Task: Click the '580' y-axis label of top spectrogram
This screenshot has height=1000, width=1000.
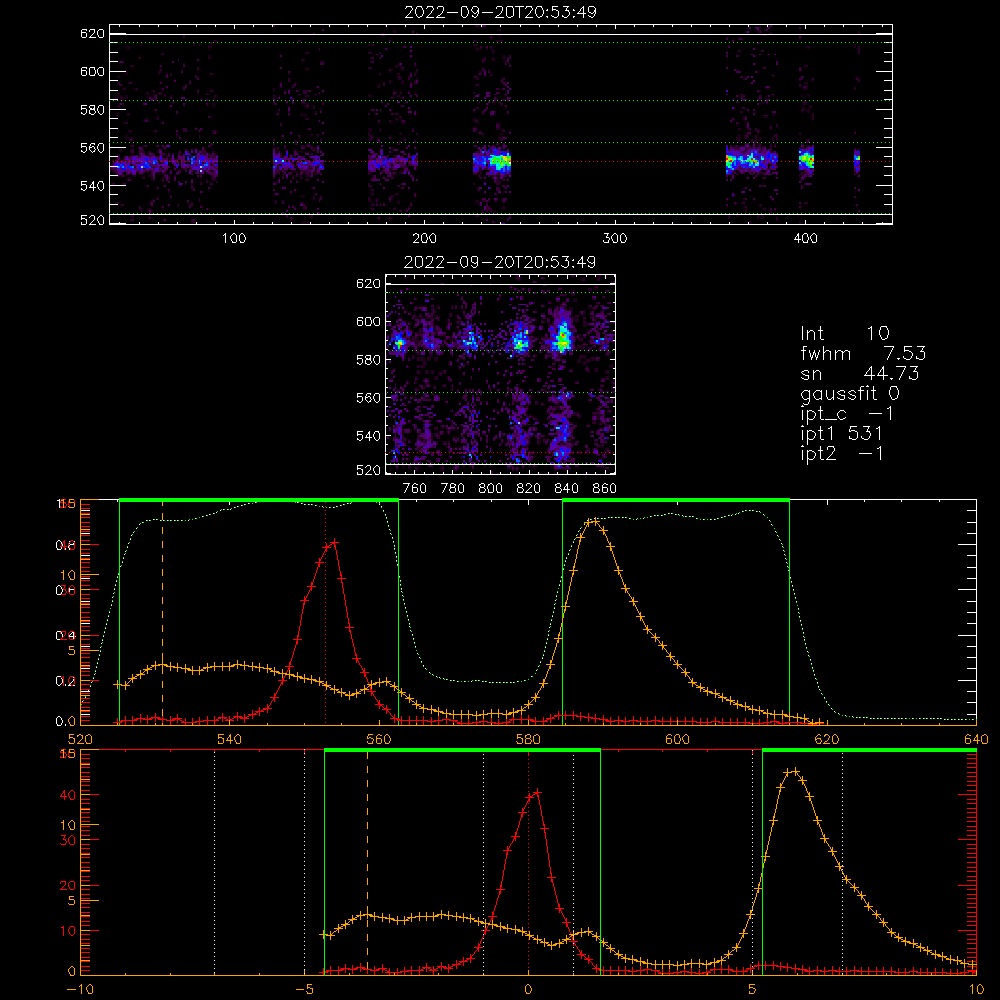Action: click(92, 110)
